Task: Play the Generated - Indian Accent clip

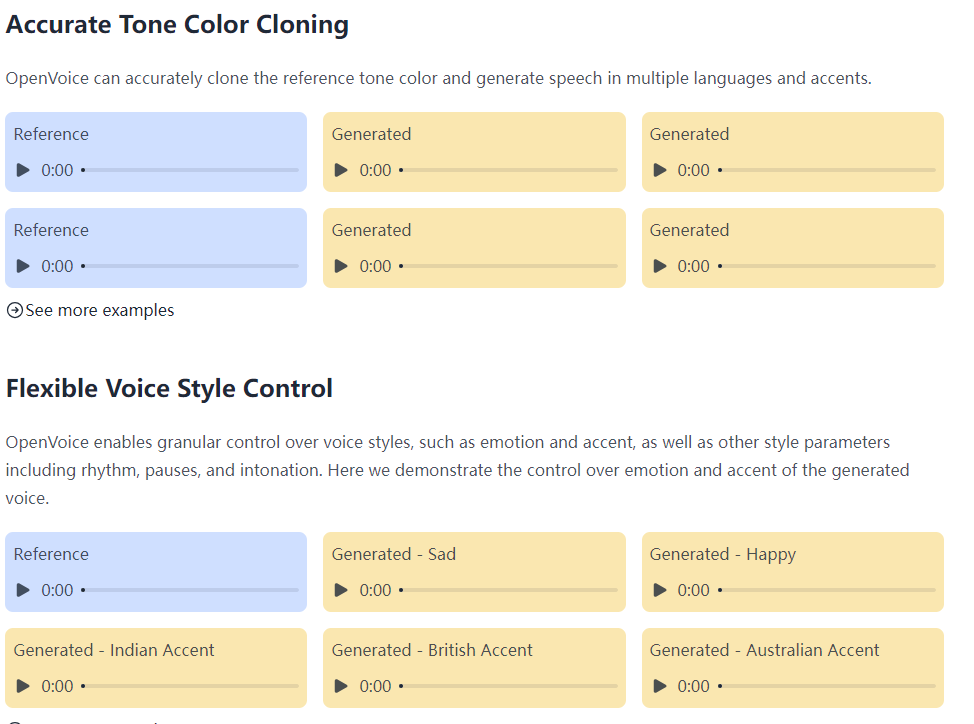Action: click(23, 686)
